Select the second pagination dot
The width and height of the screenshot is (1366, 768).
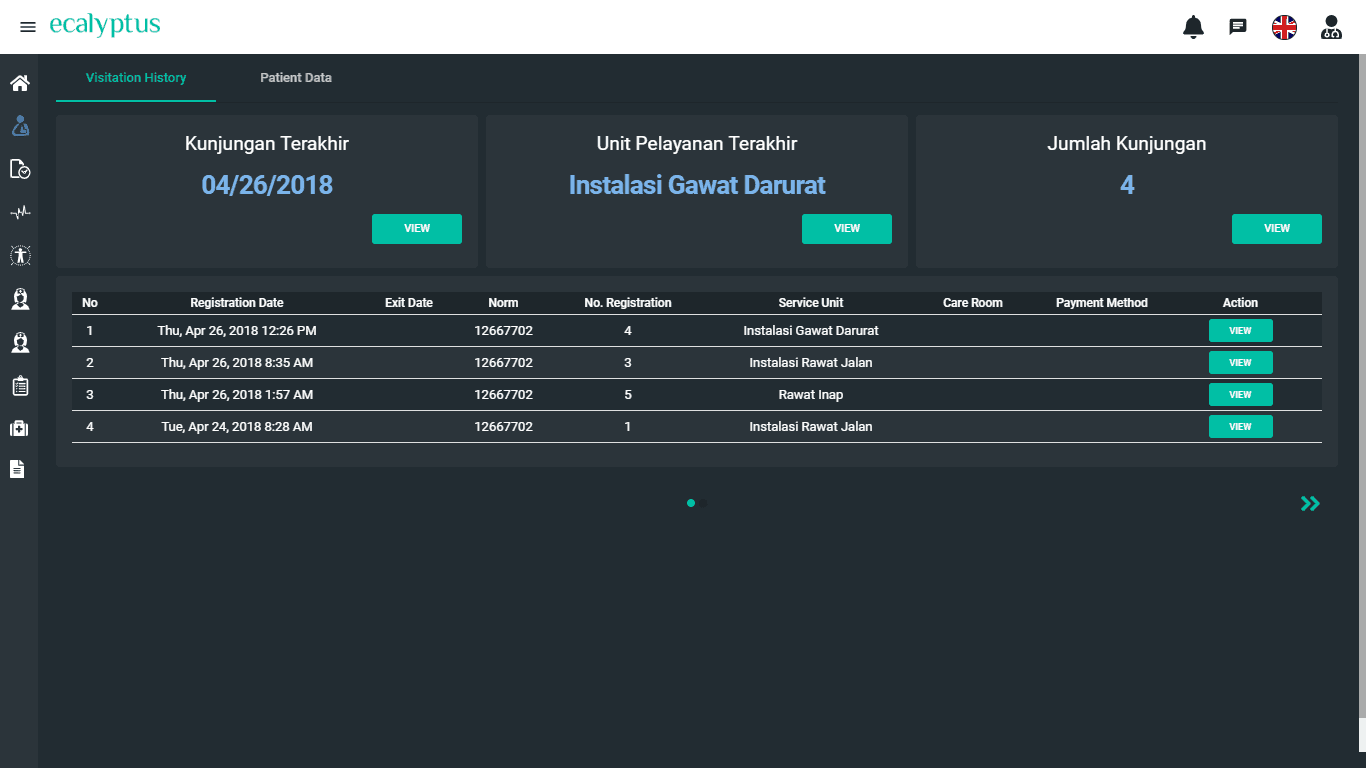click(704, 504)
